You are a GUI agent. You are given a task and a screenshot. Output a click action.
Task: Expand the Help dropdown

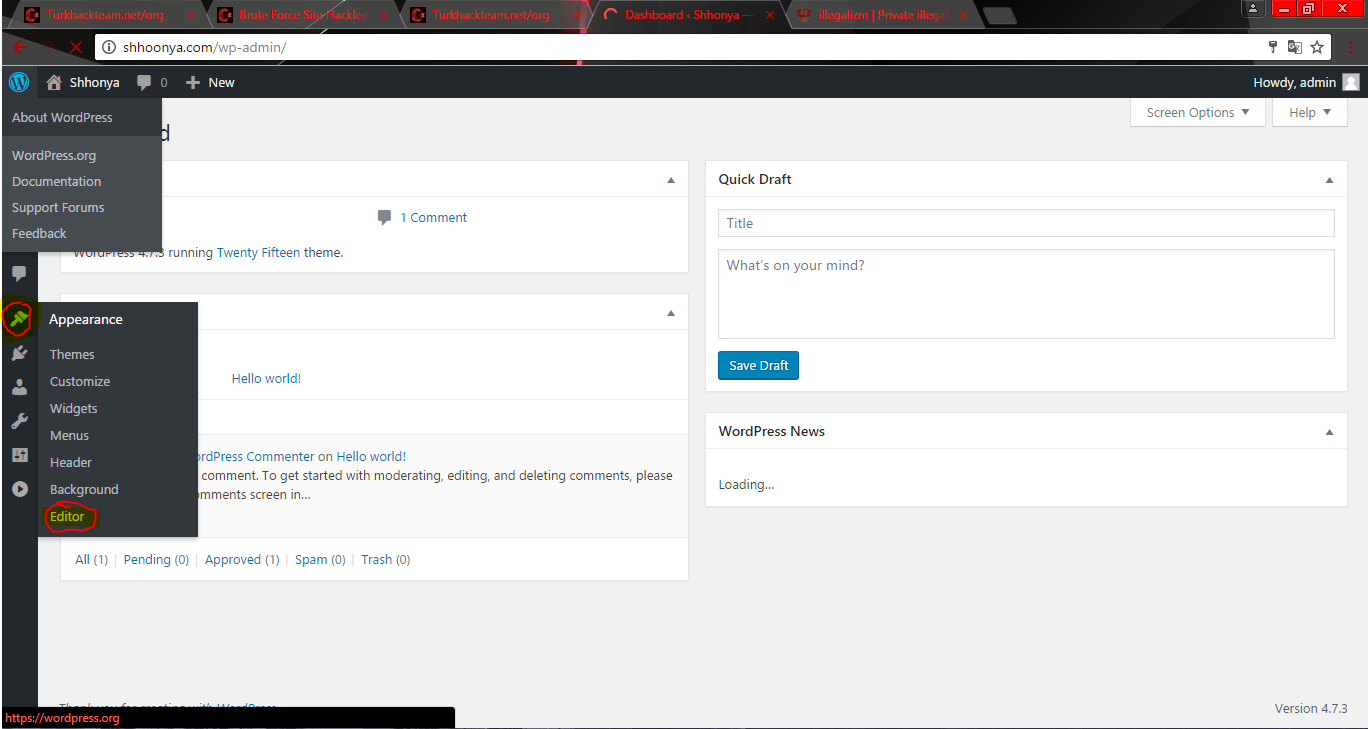click(1310, 112)
